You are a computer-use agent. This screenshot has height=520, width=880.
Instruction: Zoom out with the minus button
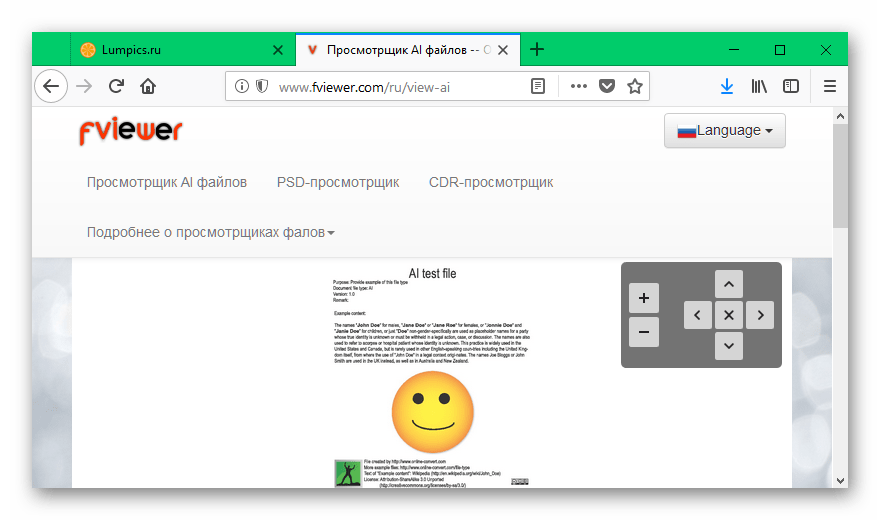tap(644, 332)
